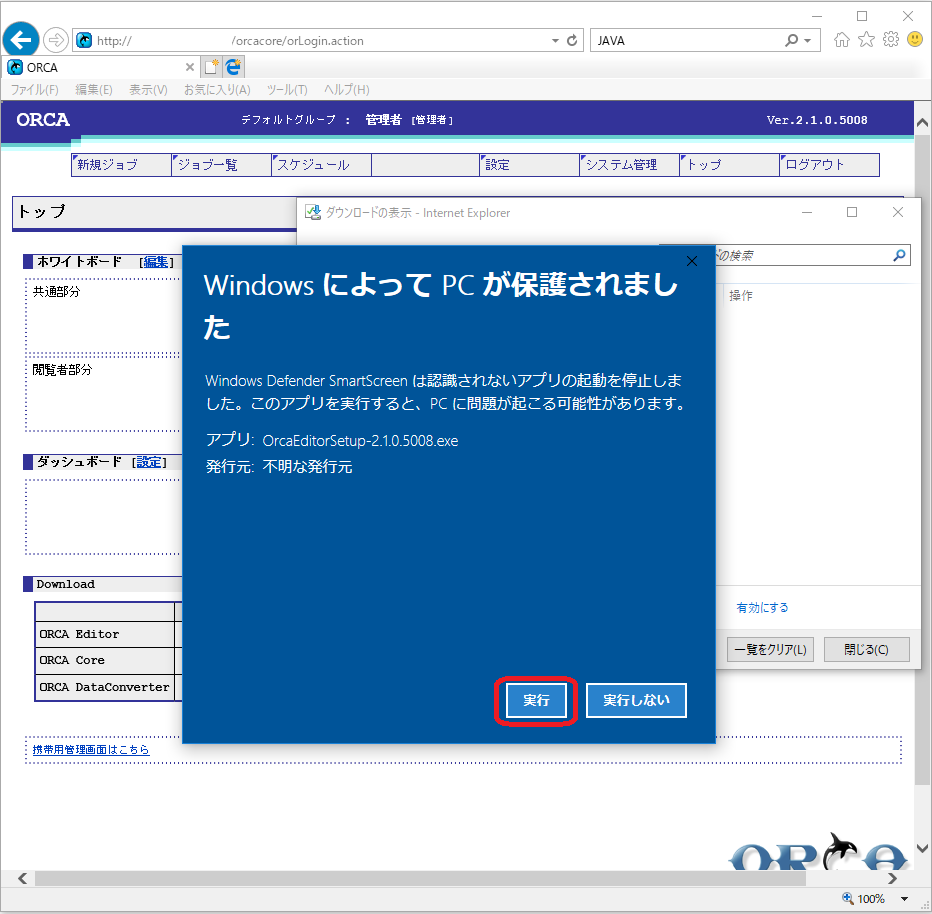Image resolution: width=932 pixels, height=914 pixels.
Task: Click the browser back arrow button
Action: click(x=21, y=40)
